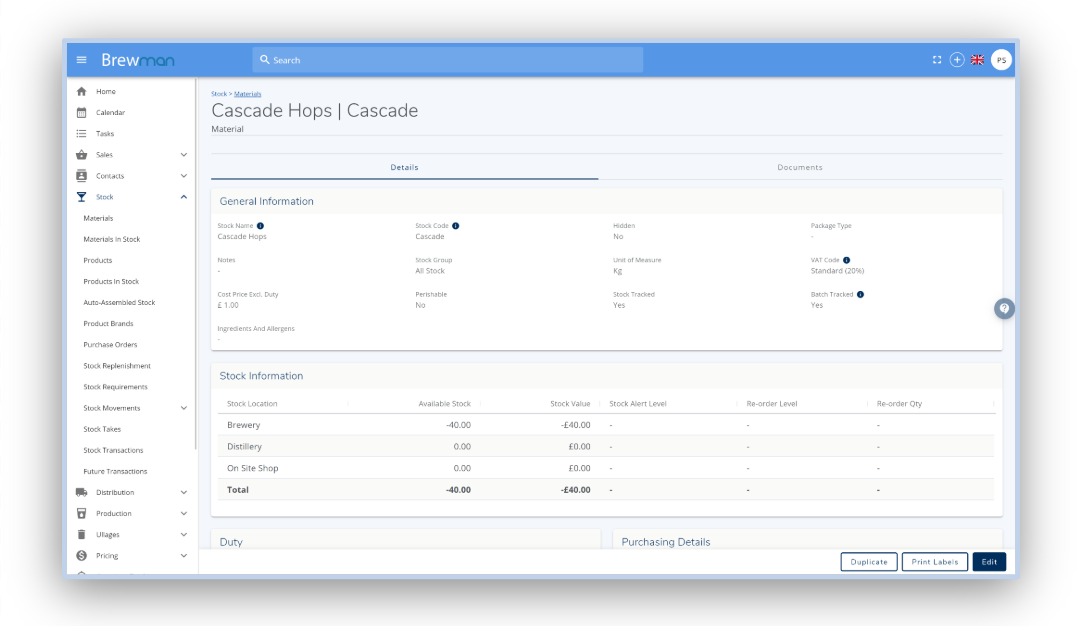Click the Ullages bin icon

tap(81, 534)
